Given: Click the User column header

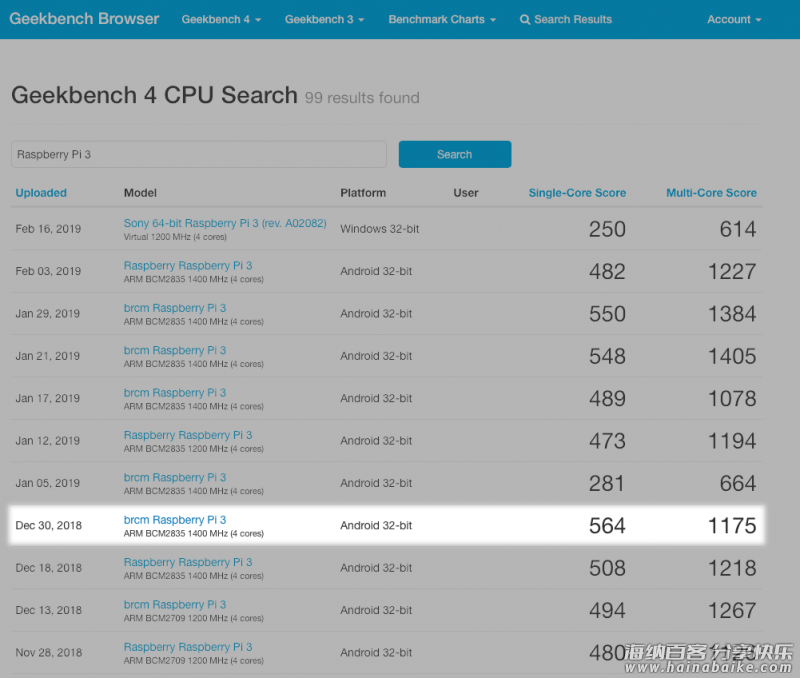Looking at the screenshot, I should point(466,193).
